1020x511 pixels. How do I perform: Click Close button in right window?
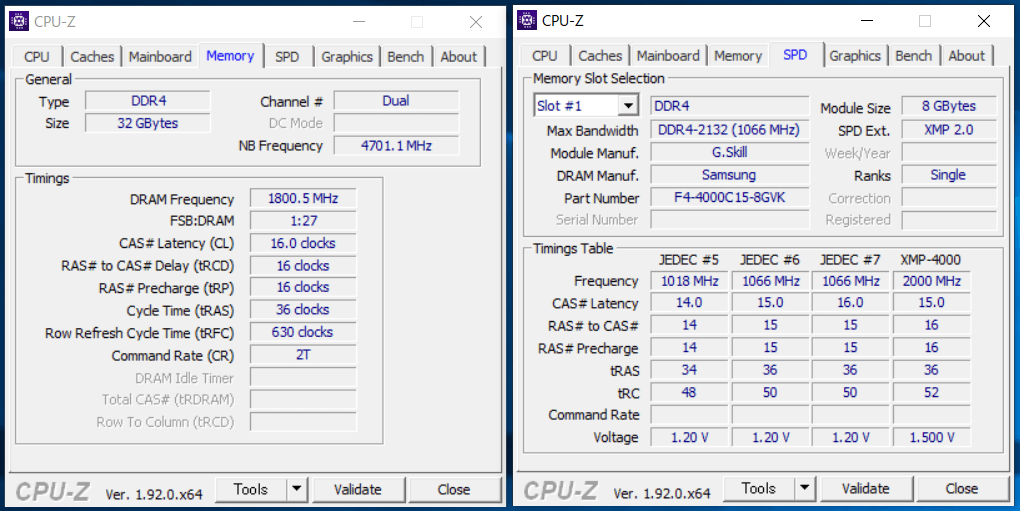pos(962,488)
